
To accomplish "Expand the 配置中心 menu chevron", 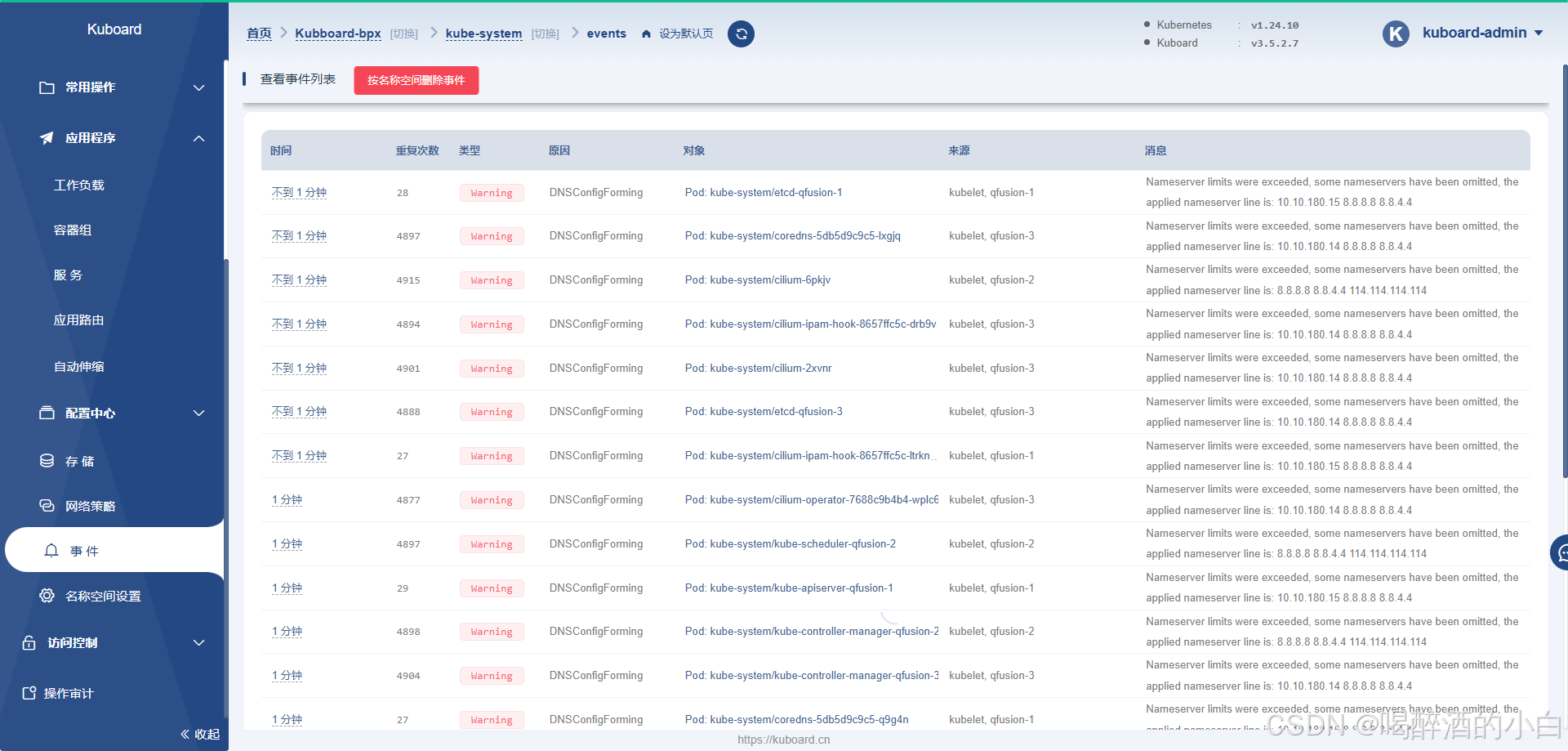I will 198,413.
